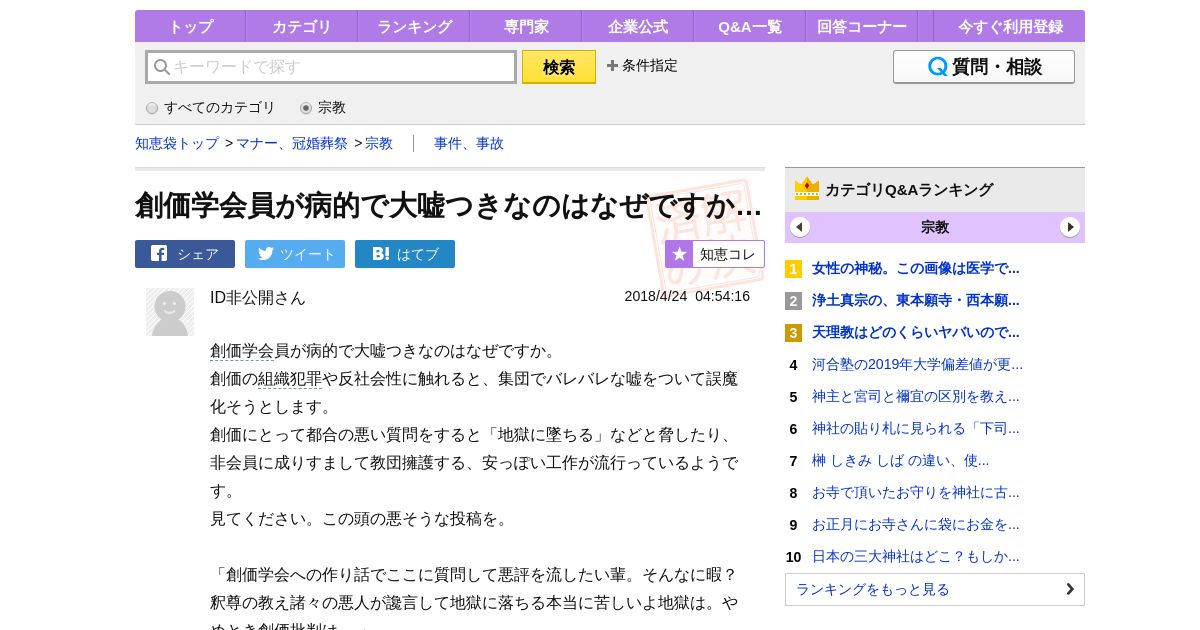
Task: Open the ランキング tab
Action: click(414, 26)
